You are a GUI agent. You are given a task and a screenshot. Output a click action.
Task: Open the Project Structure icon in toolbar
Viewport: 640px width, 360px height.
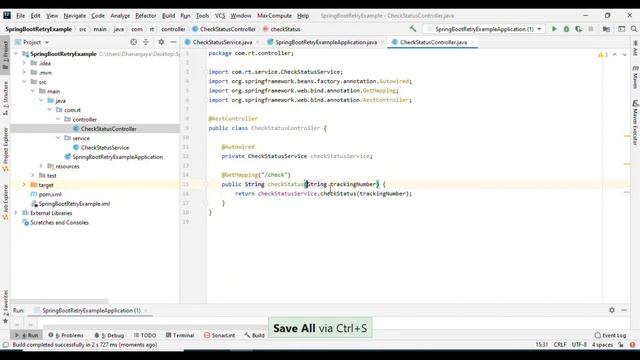point(606,29)
